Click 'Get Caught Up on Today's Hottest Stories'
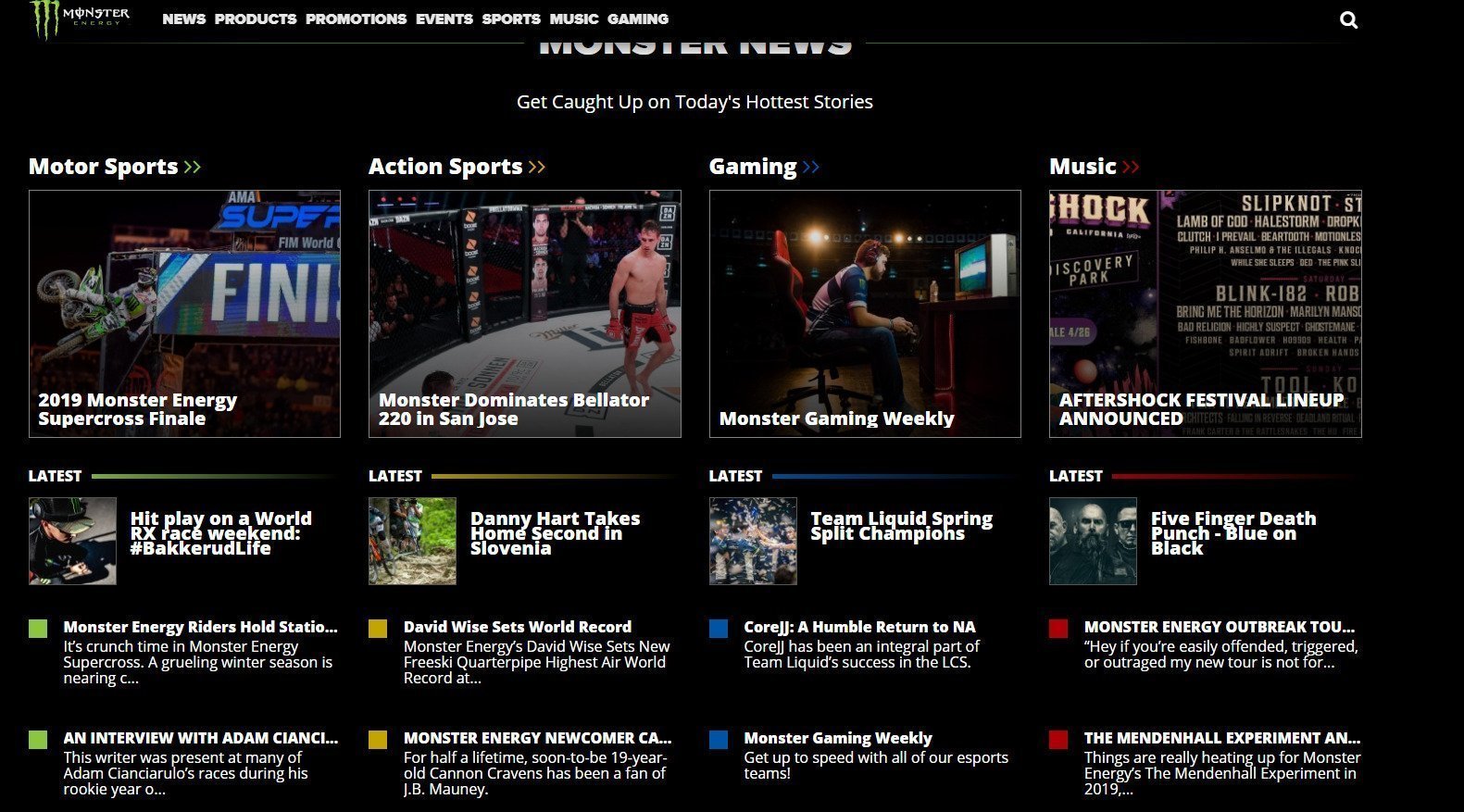1464x812 pixels. coord(694,102)
